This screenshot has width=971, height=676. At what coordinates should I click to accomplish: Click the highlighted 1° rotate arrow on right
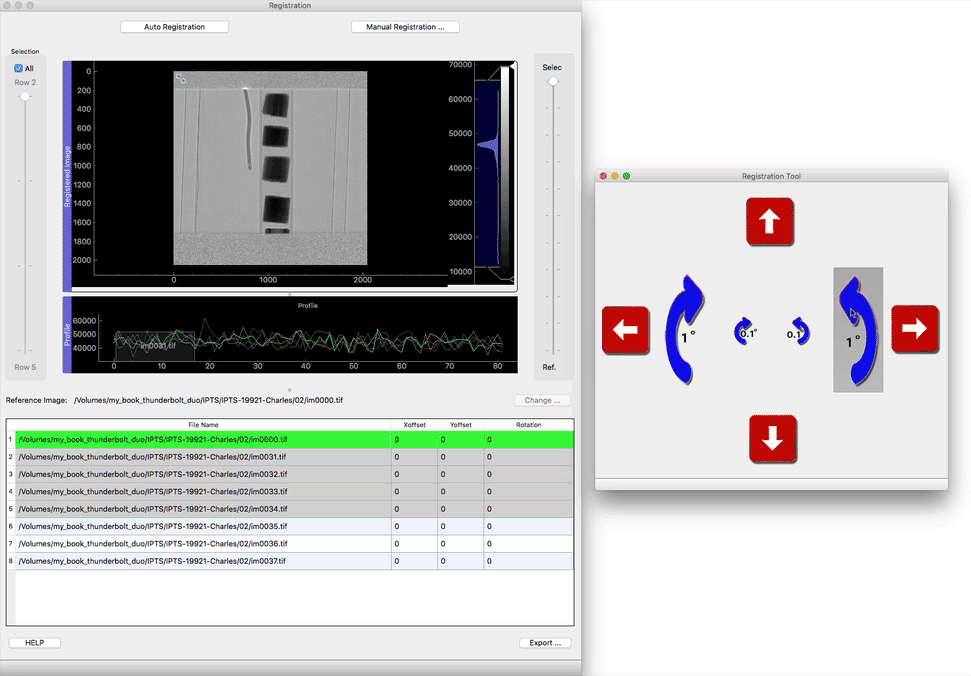pos(857,330)
